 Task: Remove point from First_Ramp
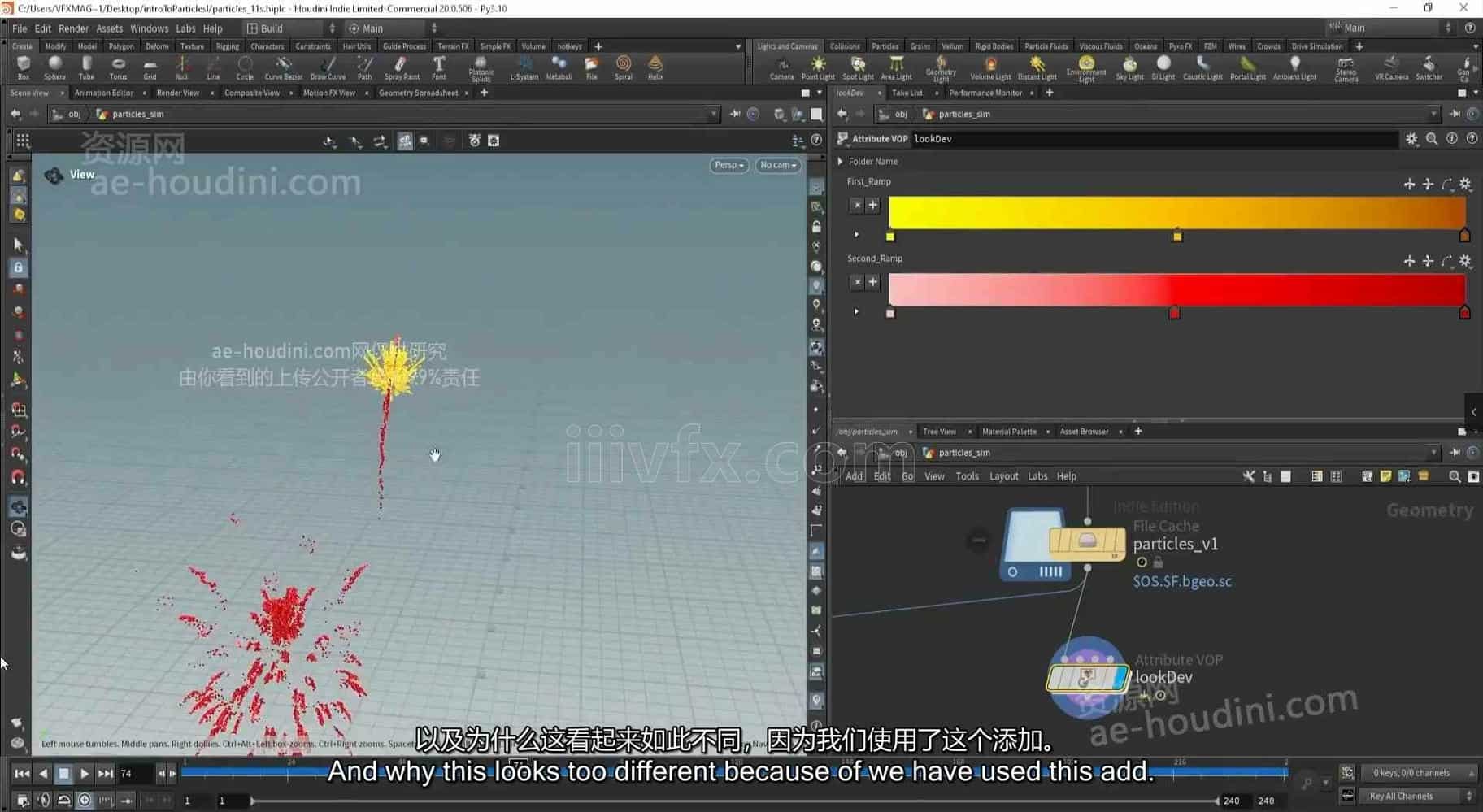tap(857, 206)
